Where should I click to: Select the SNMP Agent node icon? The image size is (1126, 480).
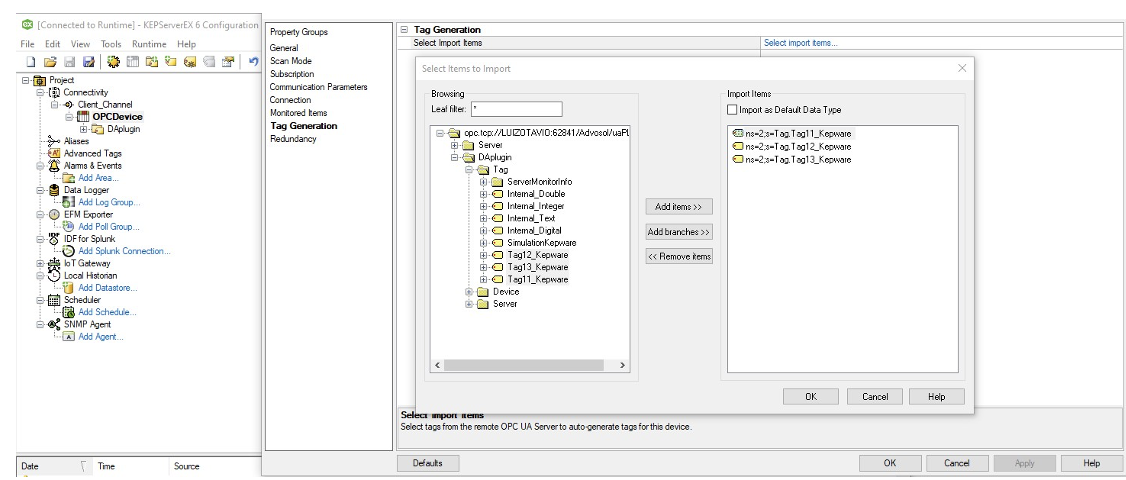click(54, 324)
